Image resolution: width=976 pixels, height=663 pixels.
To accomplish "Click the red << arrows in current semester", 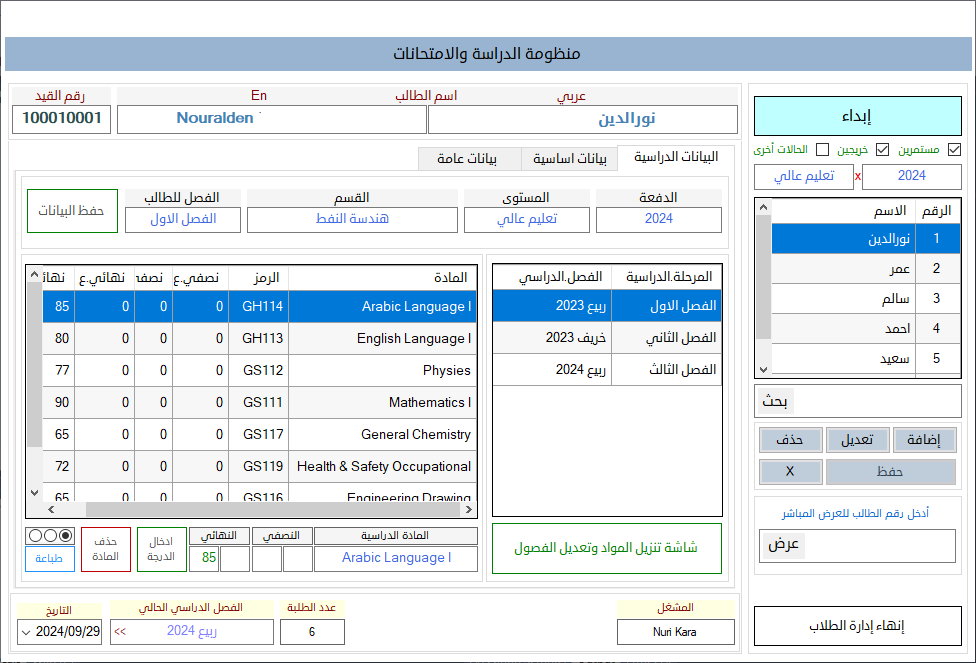I will [120, 632].
